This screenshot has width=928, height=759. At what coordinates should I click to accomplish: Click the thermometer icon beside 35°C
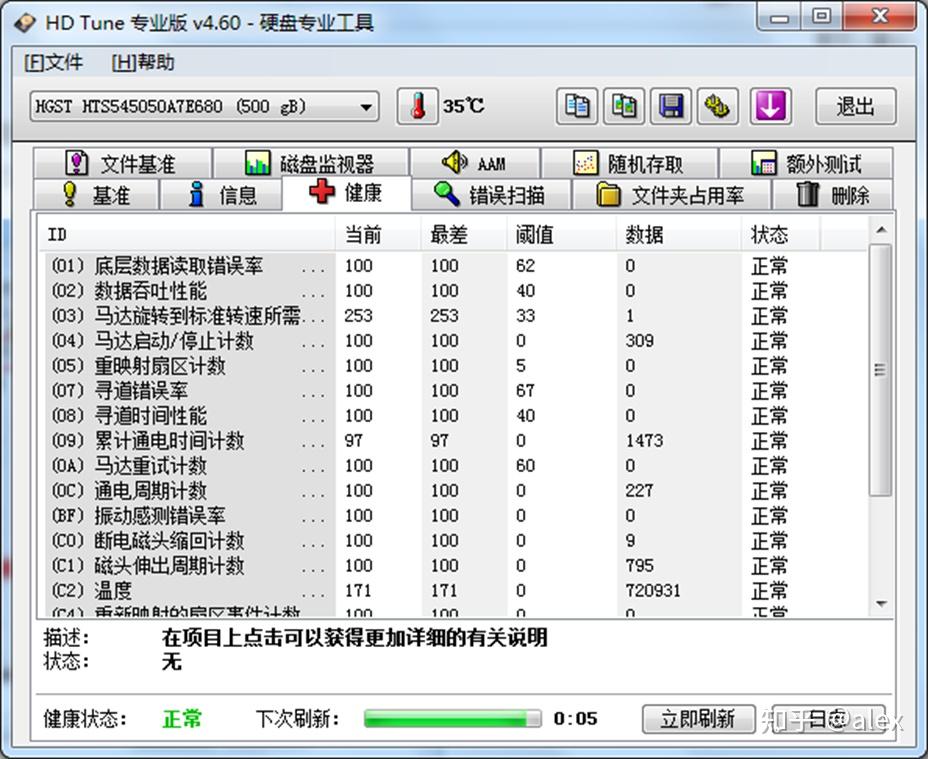coord(418,104)
